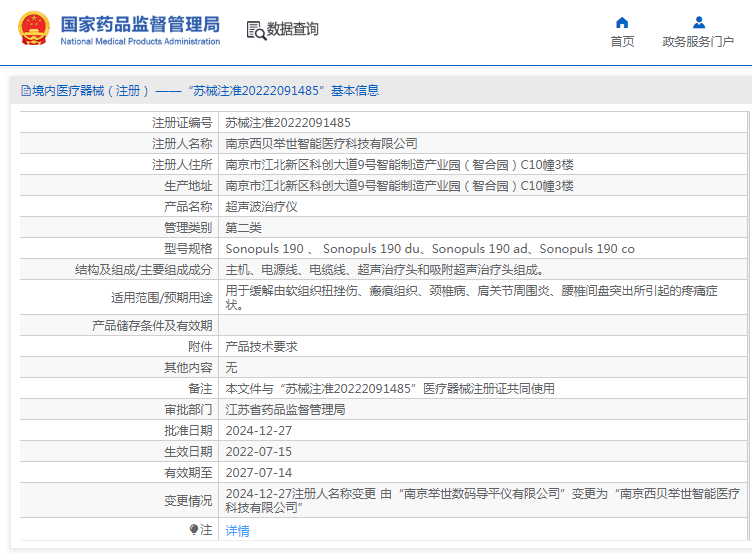Screen dimensions: 752x553
Task: Select registration number 苏械注准20222091485 cell
Action: point(288,123)
